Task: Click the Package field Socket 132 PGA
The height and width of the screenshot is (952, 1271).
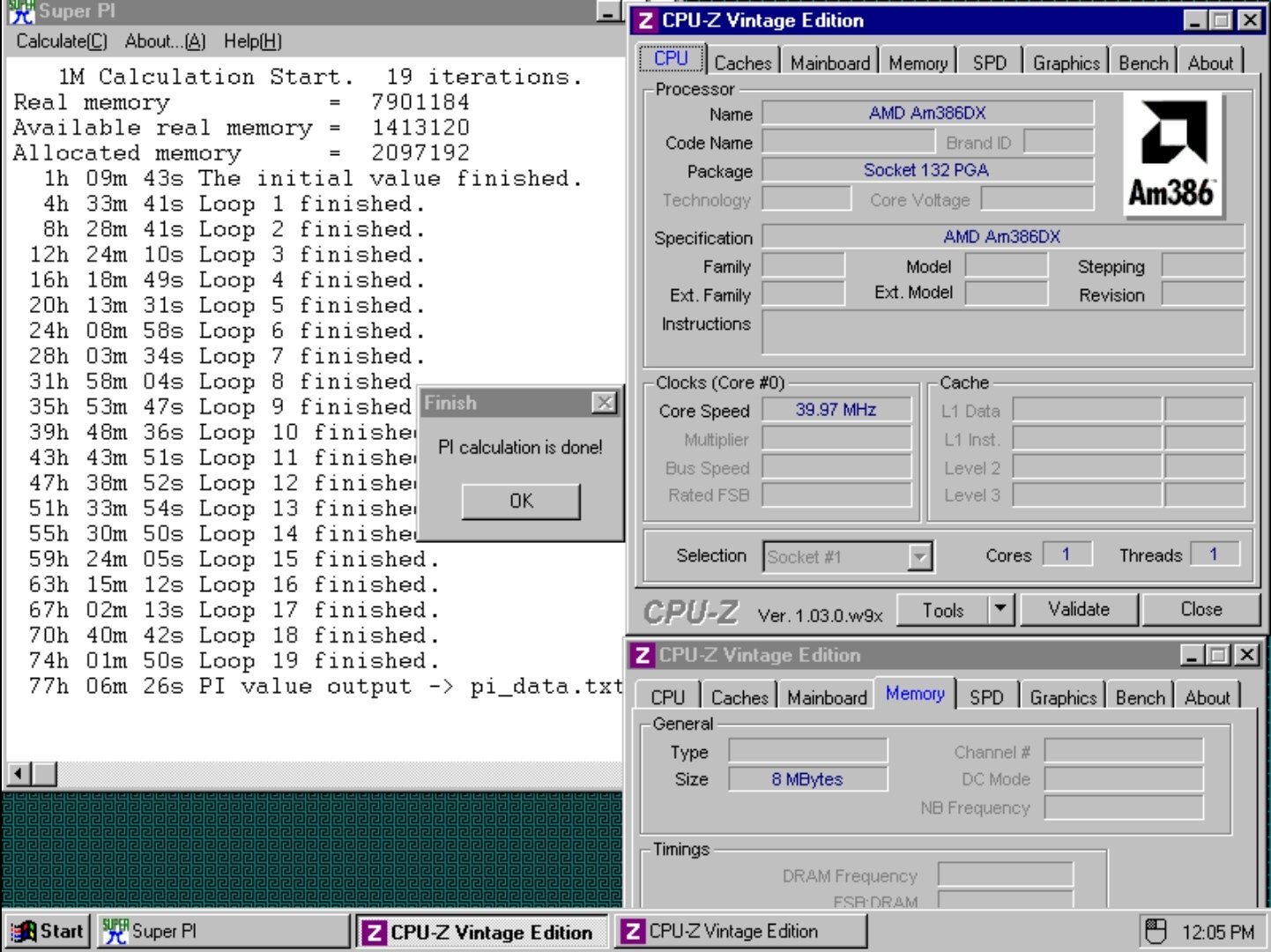Action: [x=927, y=170]
